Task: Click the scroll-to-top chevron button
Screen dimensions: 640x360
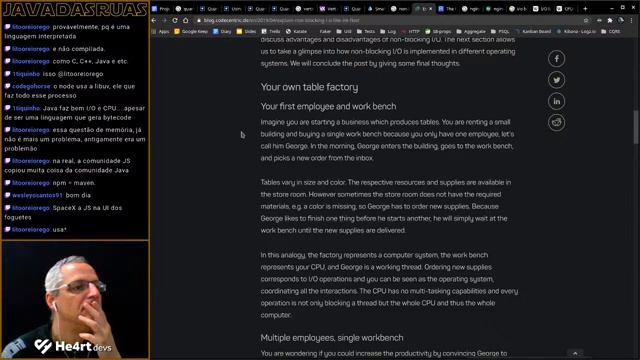Action: [575, 353]
